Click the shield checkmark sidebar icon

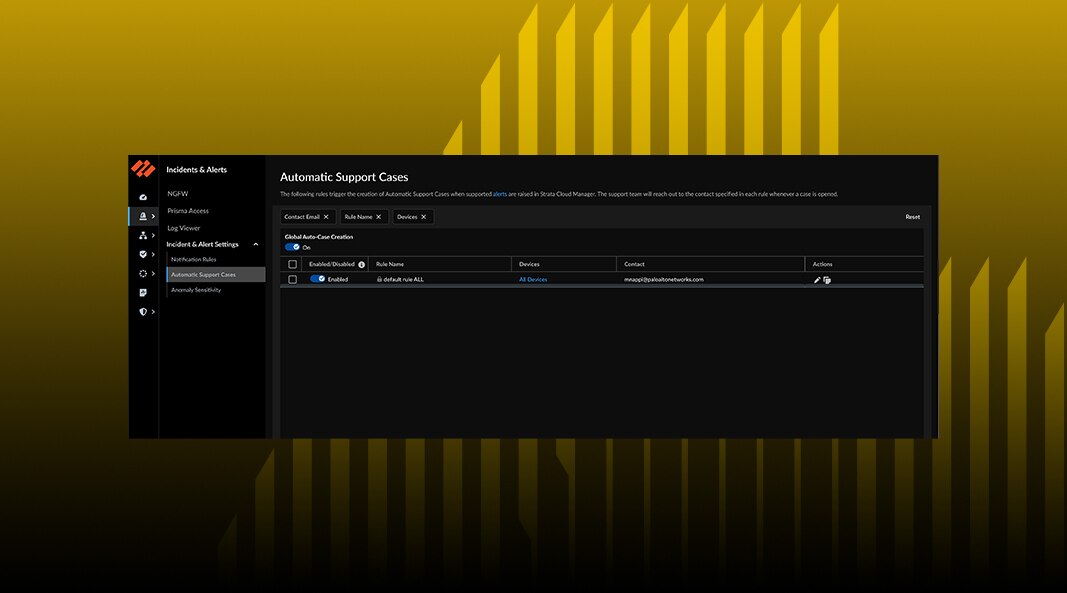[x=143, y=255]
